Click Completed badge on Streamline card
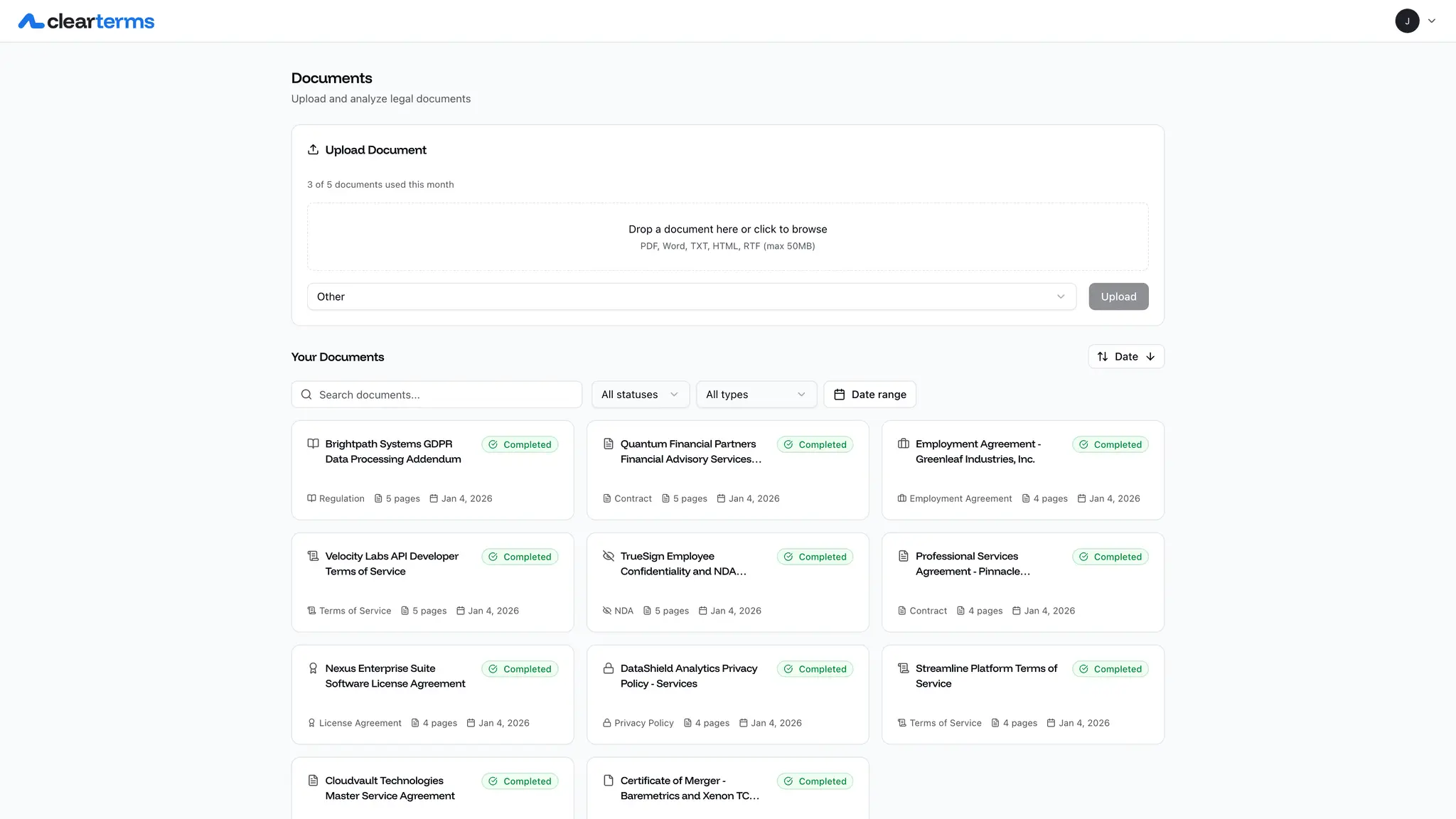 click(1110, 669)
